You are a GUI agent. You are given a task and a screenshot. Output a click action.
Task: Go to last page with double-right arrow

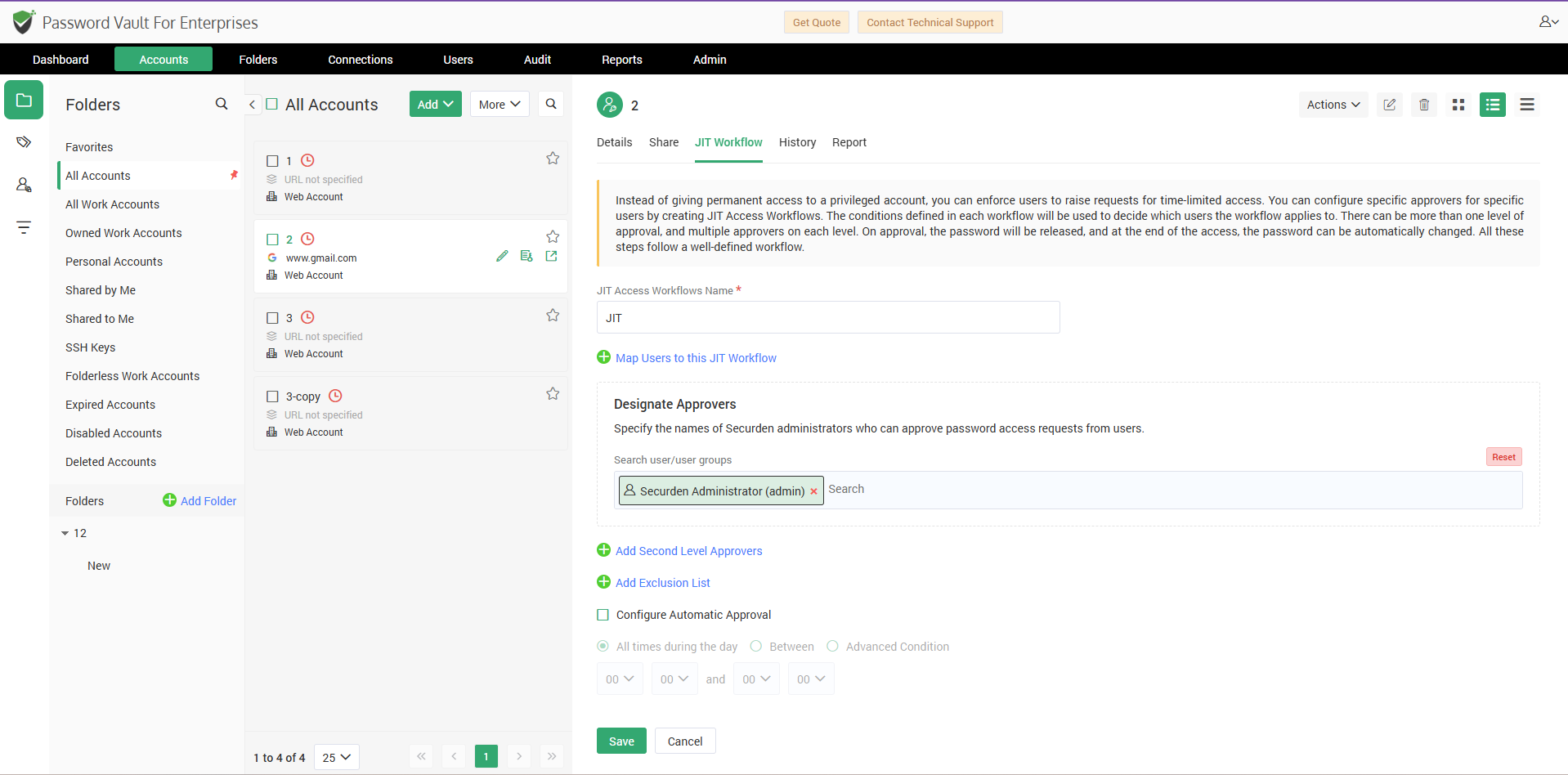552,756
